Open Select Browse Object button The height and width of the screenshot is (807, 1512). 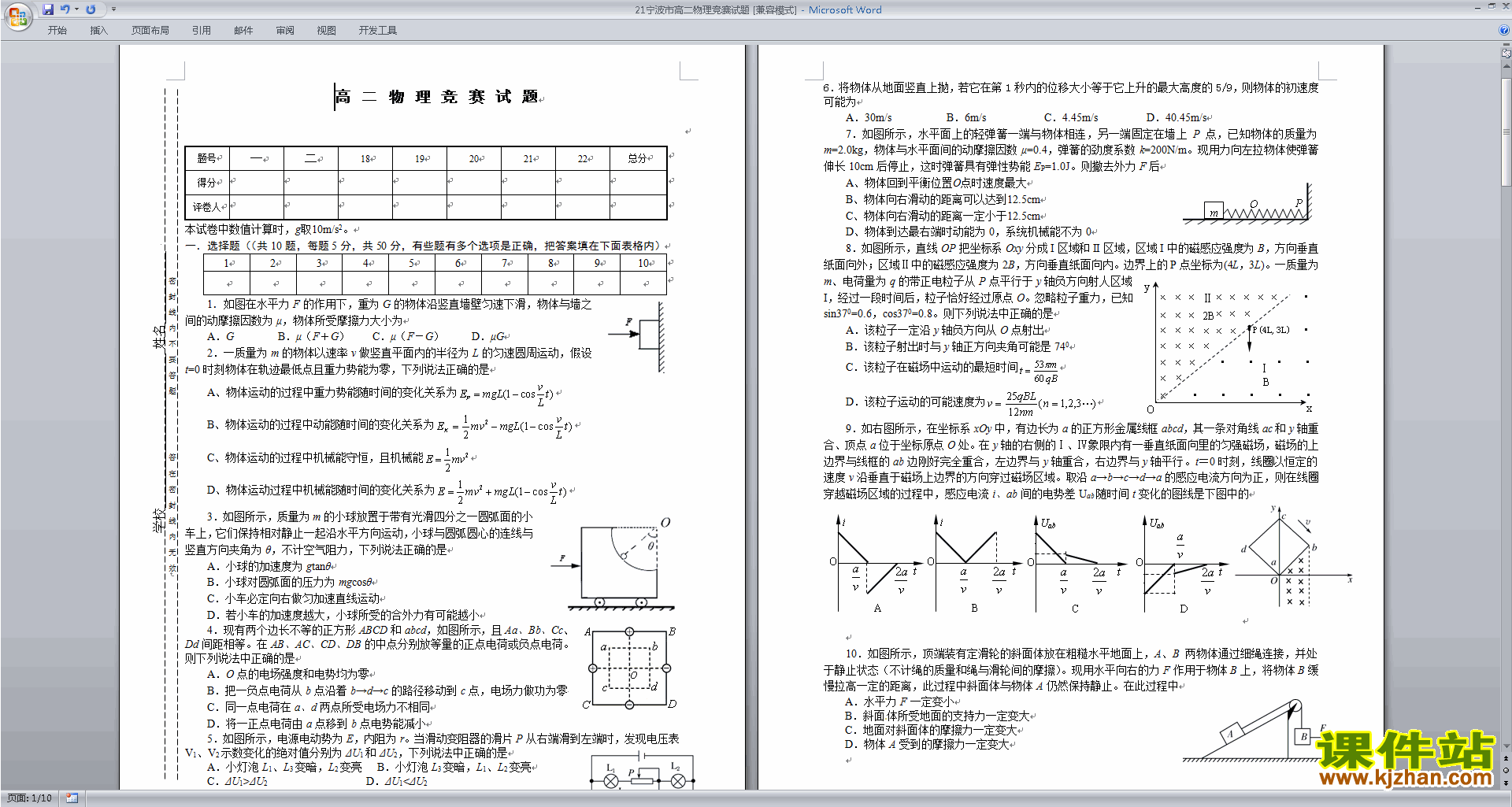[1506, 771]
